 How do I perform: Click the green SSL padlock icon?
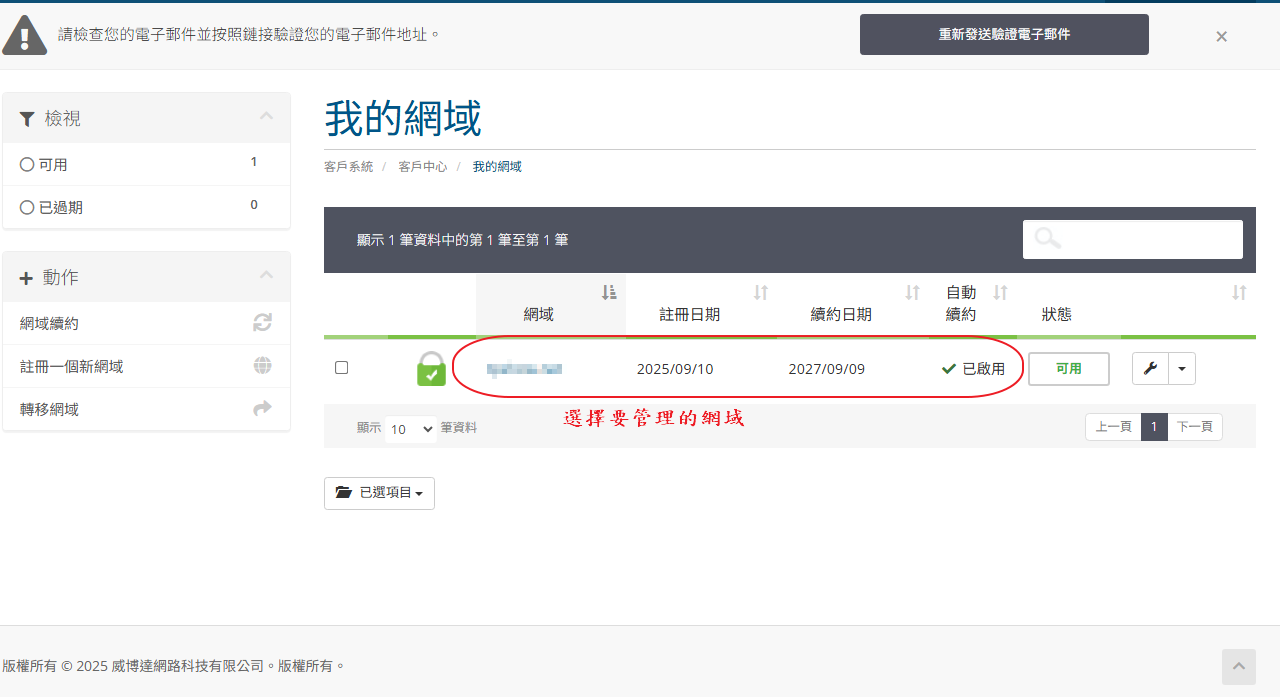pyautogui.click(x=431, y=368)
